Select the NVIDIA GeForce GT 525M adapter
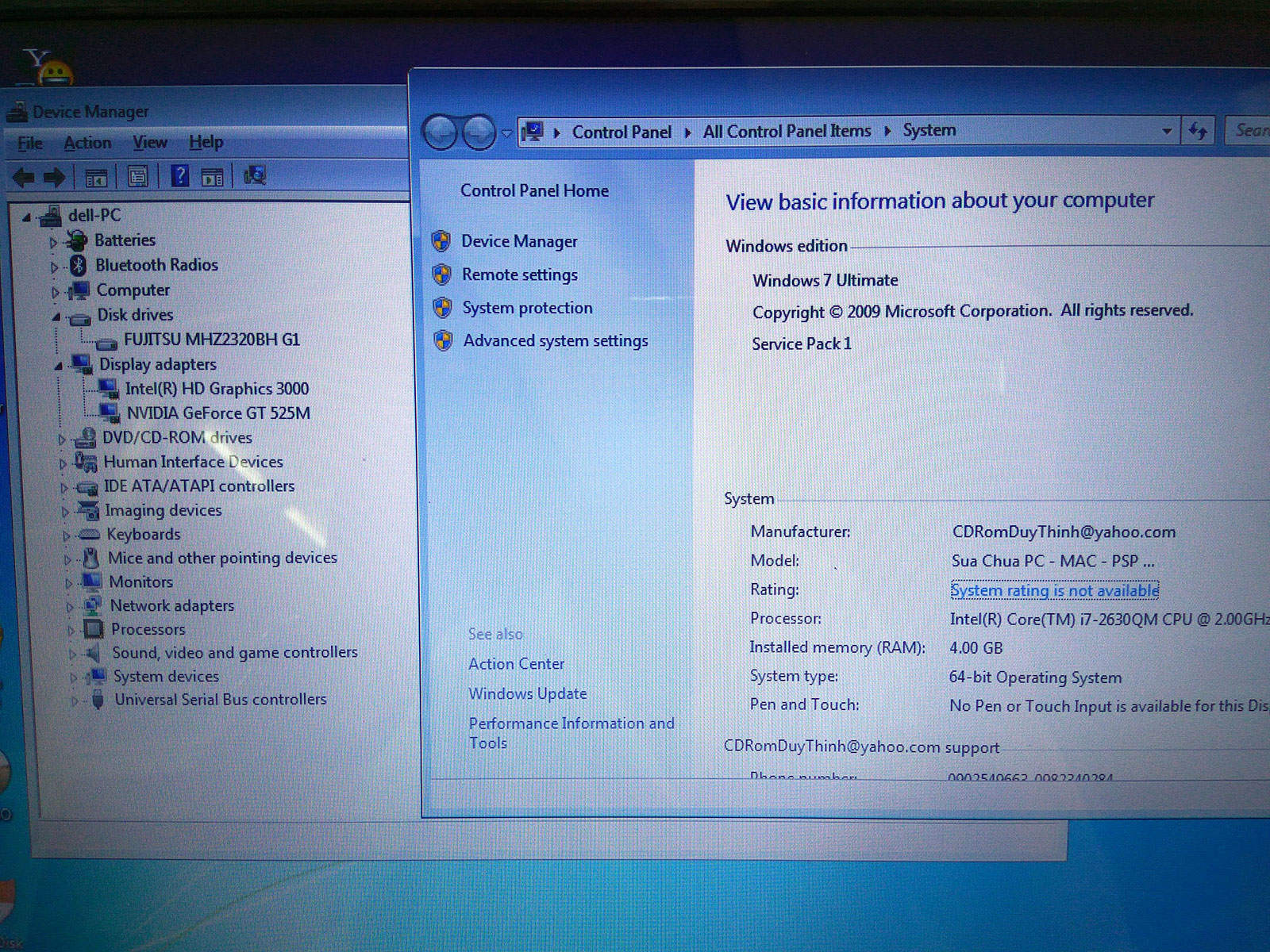The width and height of the screenshot is (1270, 952). coord(217,413)
